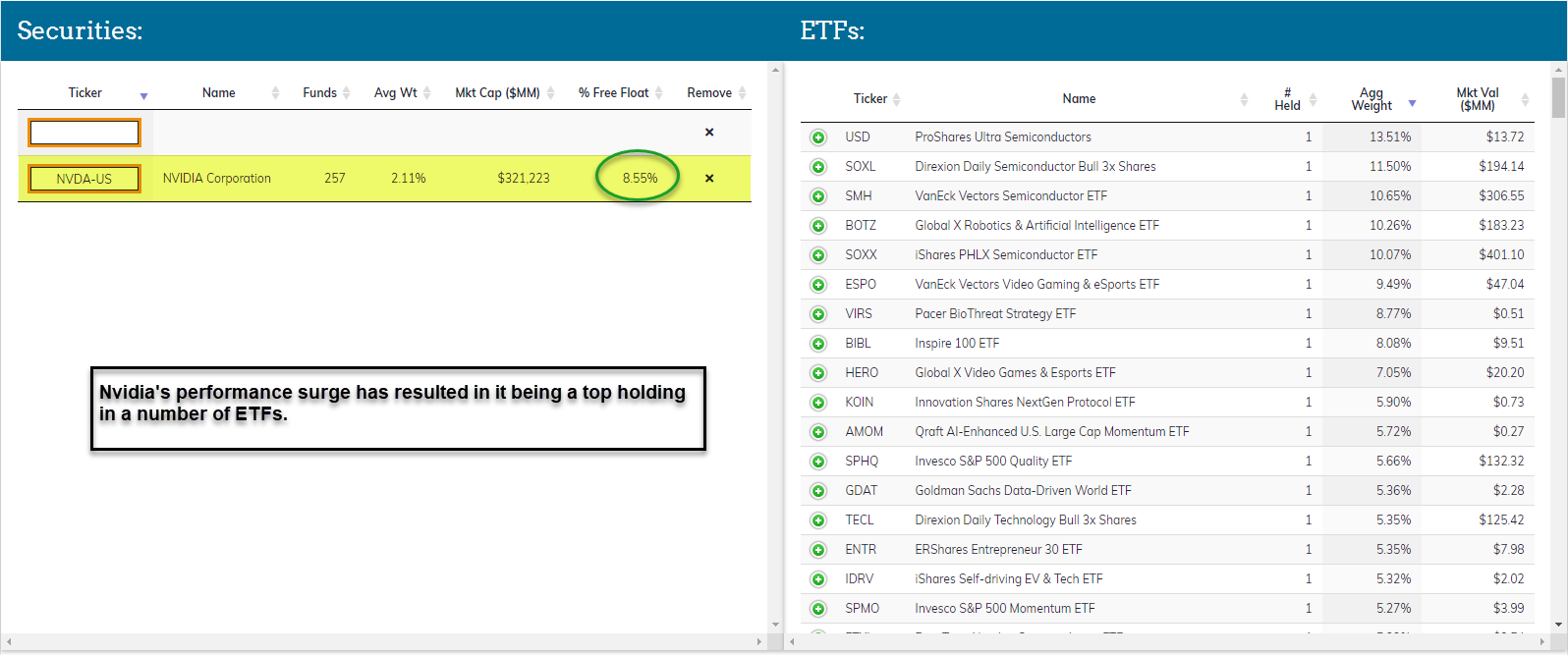Select iShares Self-driving EV & Tech ETF
This screenshot has width=1568, height=655.
[1009, 579]
